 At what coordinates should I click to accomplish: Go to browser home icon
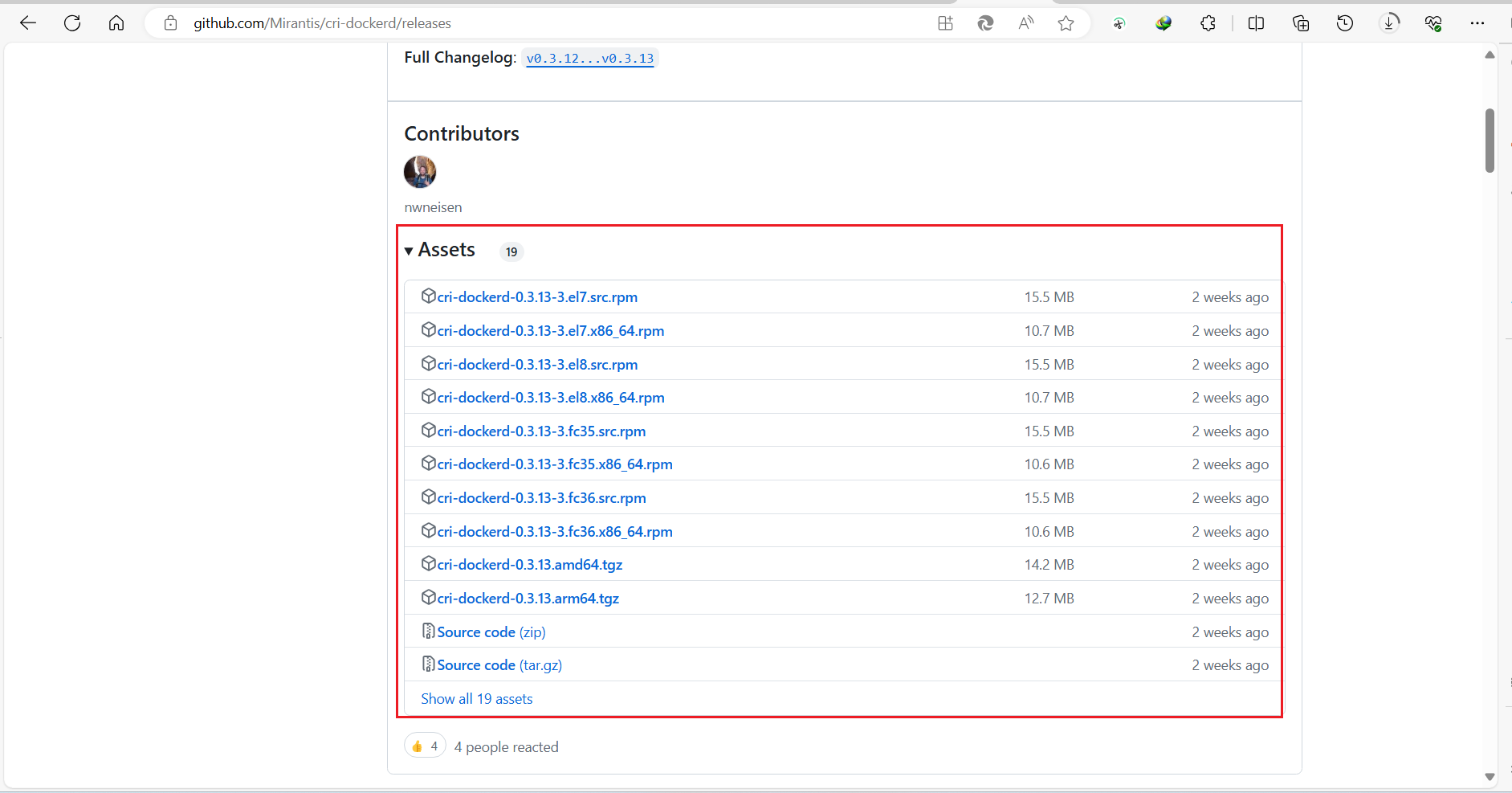(116, 23)
